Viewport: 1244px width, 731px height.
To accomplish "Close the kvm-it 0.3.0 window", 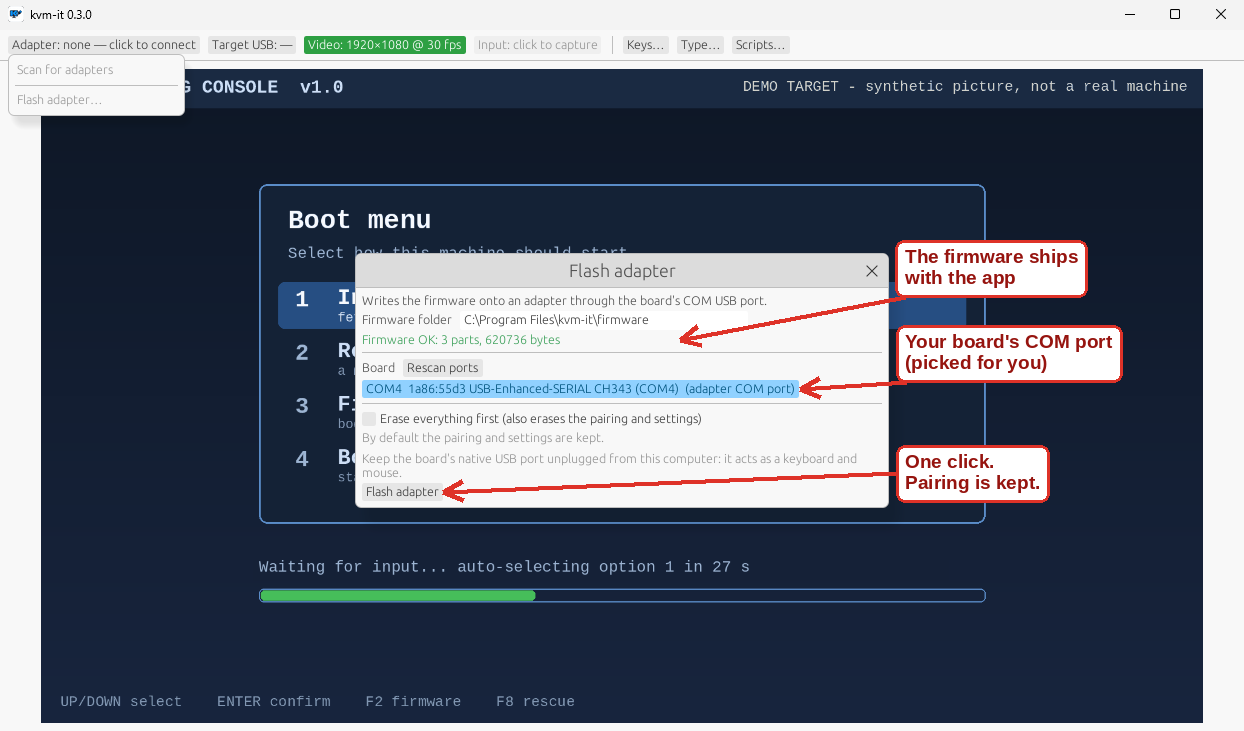I will click(x=1220, y=14).
